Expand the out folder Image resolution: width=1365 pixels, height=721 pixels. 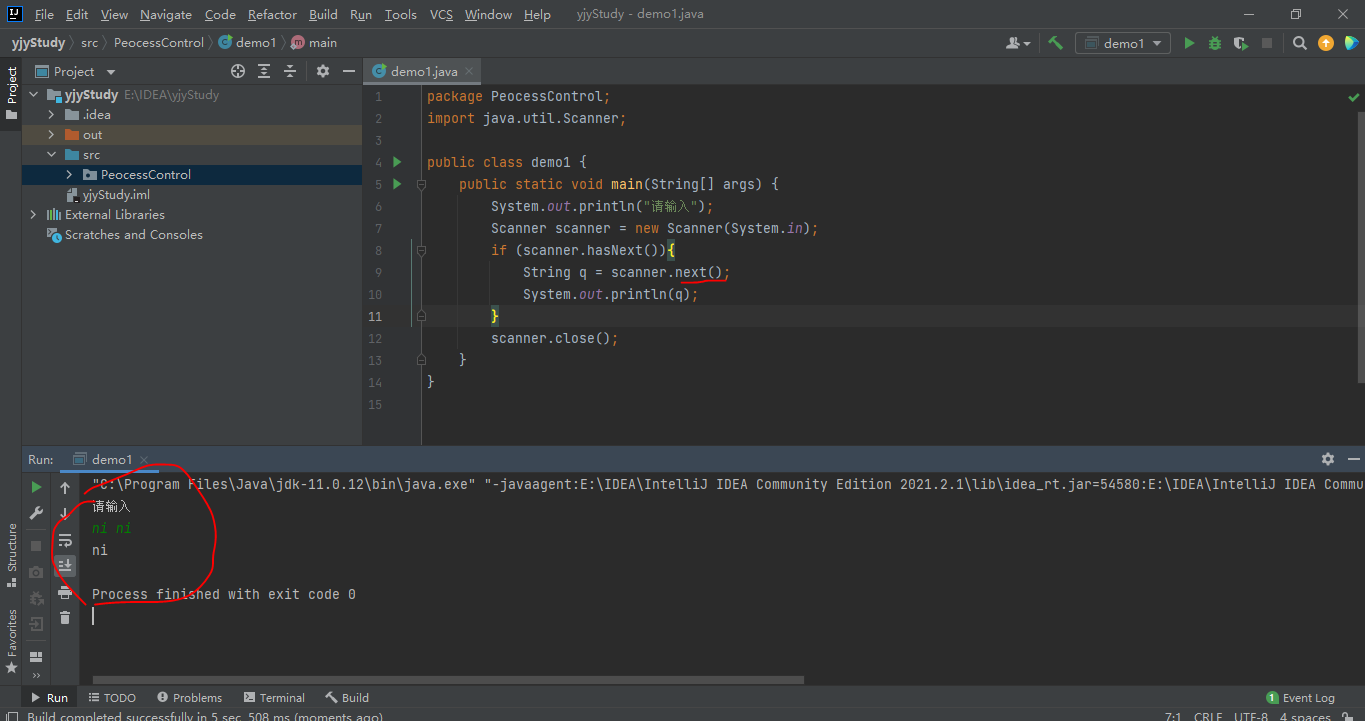click(x=52, y=134)
